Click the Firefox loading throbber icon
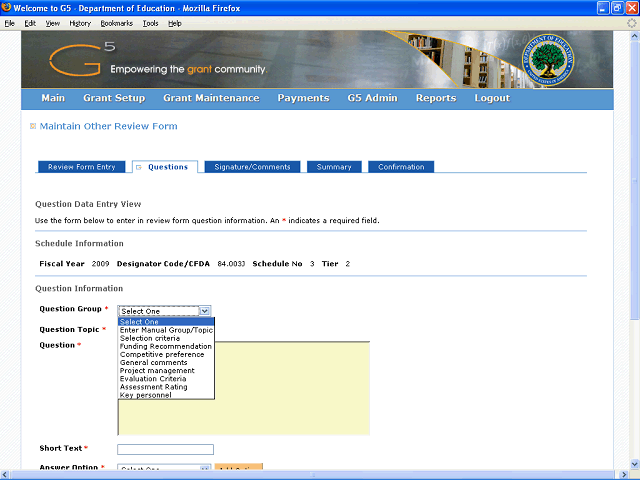 (x=631, y=23)
